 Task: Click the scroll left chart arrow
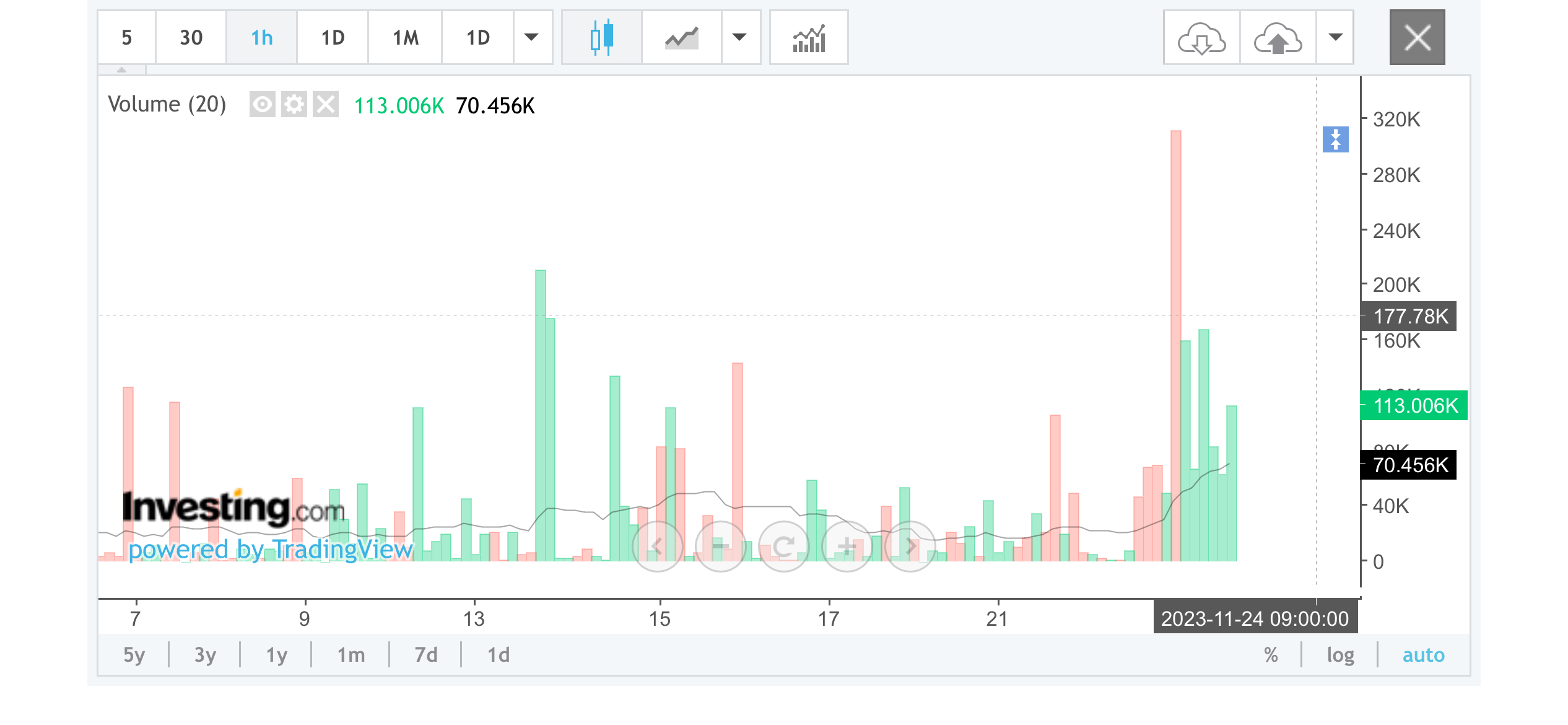click(x=657, y=547)
